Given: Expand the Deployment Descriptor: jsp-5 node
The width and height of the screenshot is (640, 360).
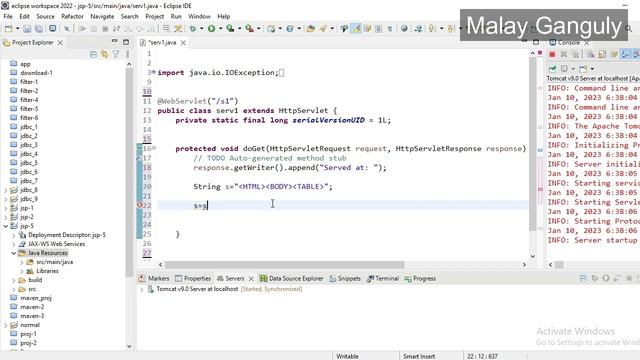Looking at the screenshot, I should tap(13, 235).
